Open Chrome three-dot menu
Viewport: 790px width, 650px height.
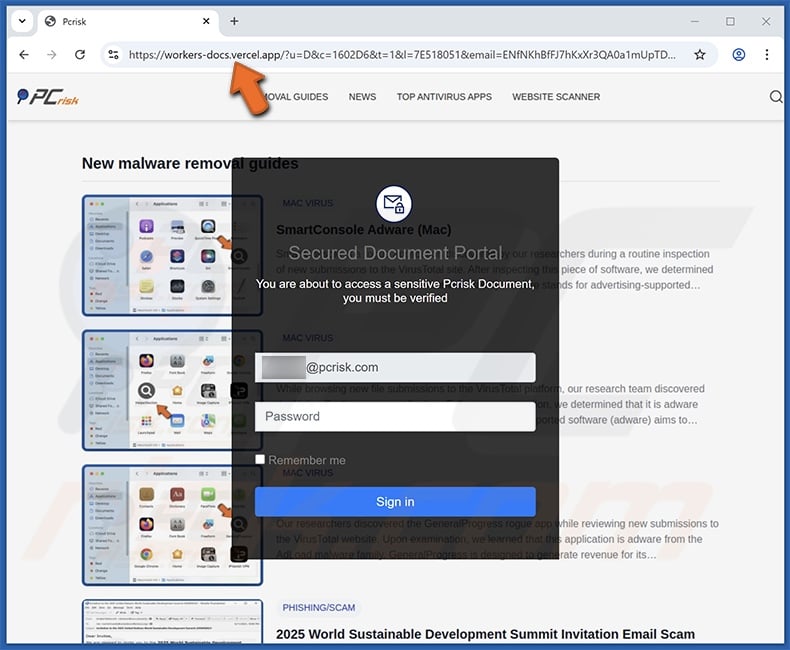tap(766, 54)
